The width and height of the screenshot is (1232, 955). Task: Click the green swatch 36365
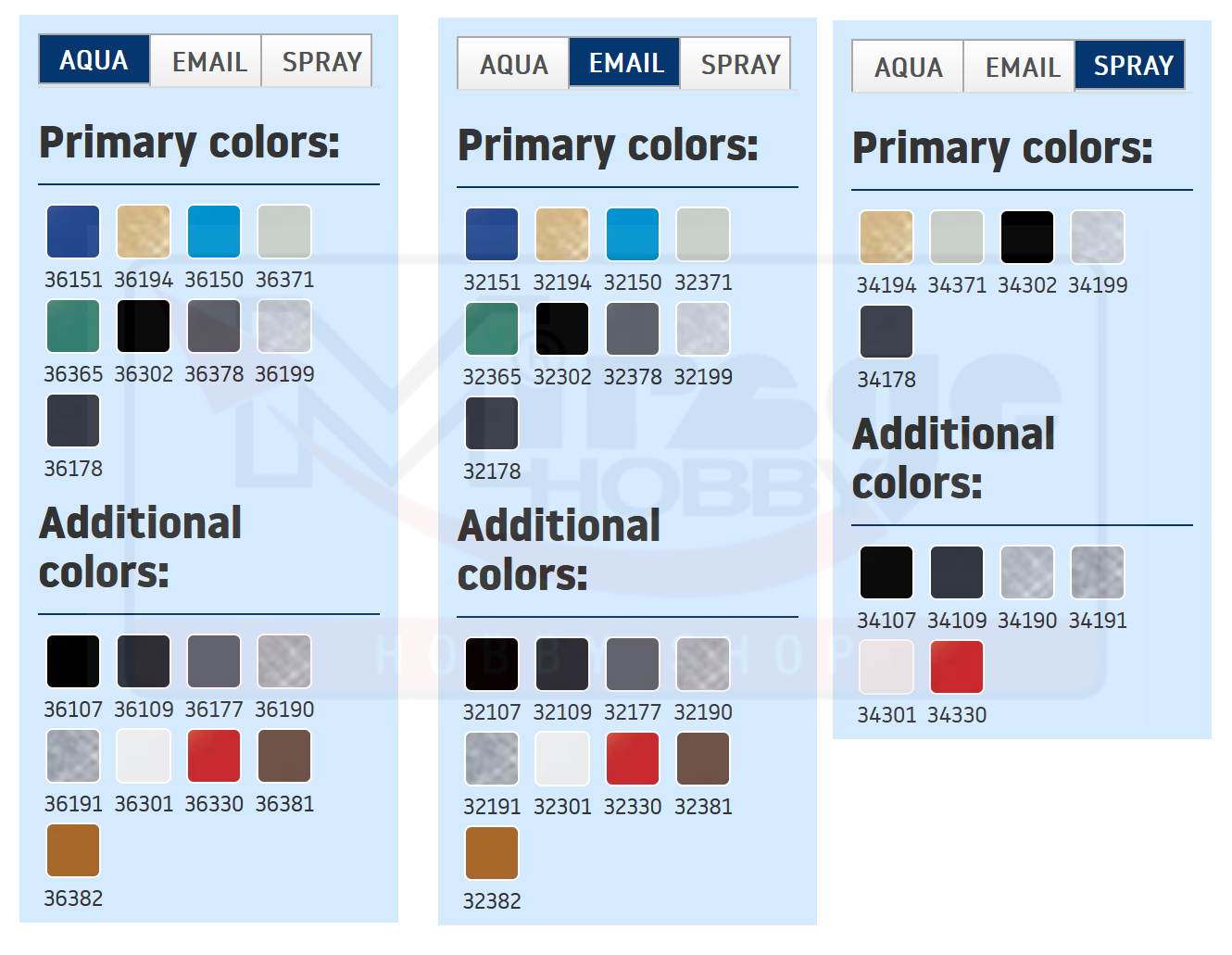[73, 326]
